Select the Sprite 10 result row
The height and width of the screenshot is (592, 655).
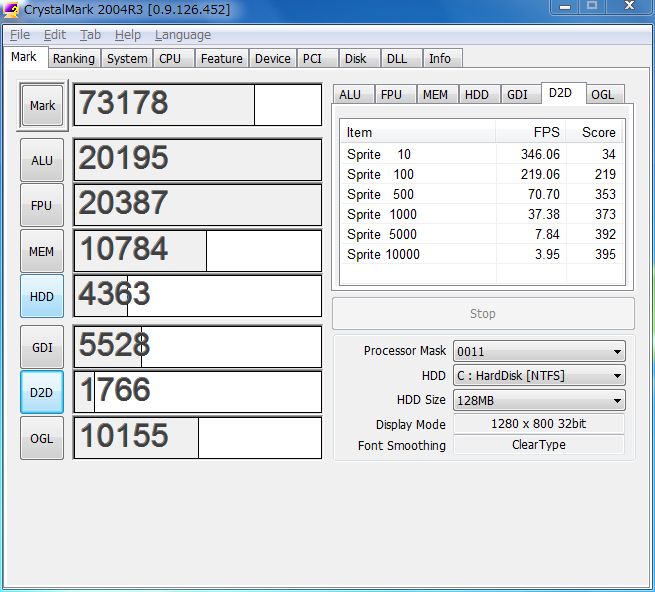pos(482,154)
